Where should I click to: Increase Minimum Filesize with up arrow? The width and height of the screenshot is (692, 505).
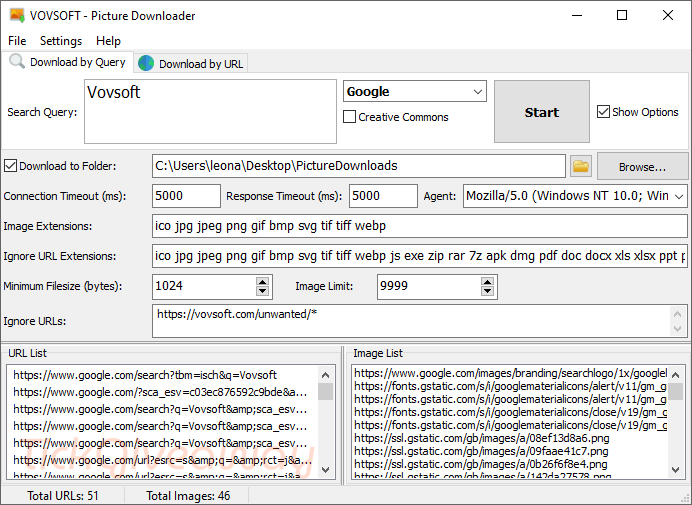263,282
